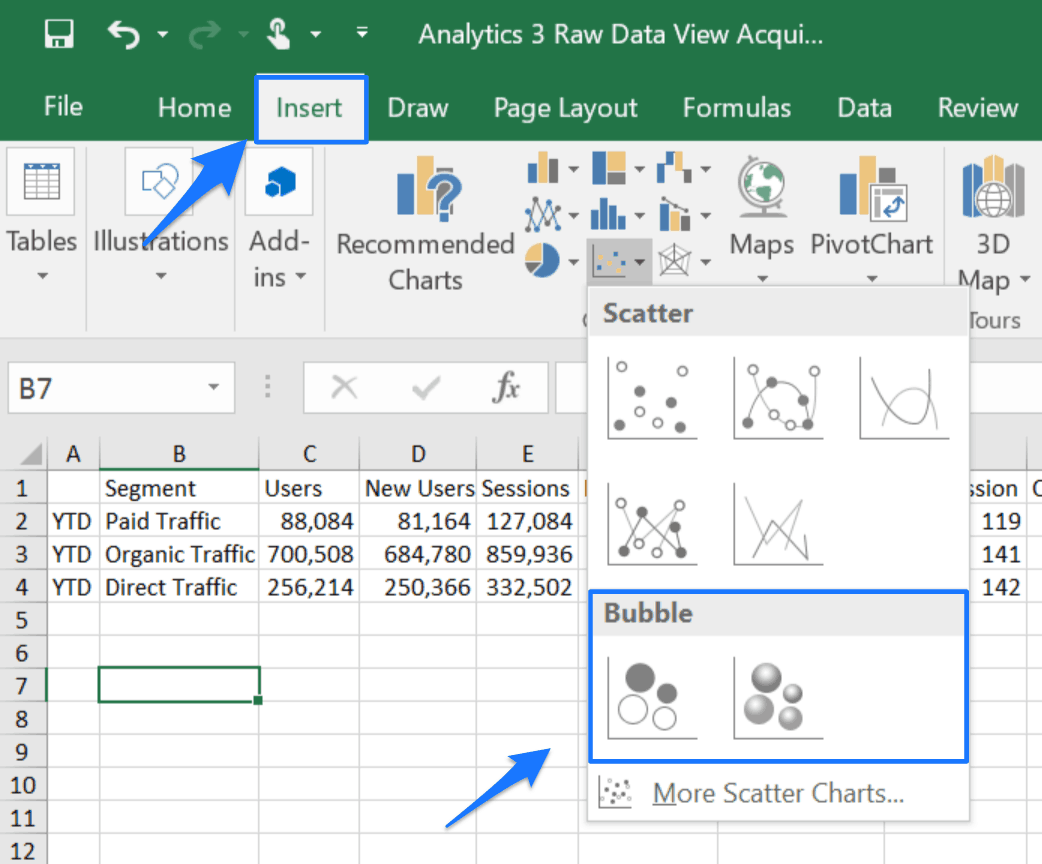
Task: Insert a surface or radar chart
Action: pos(675,261)
